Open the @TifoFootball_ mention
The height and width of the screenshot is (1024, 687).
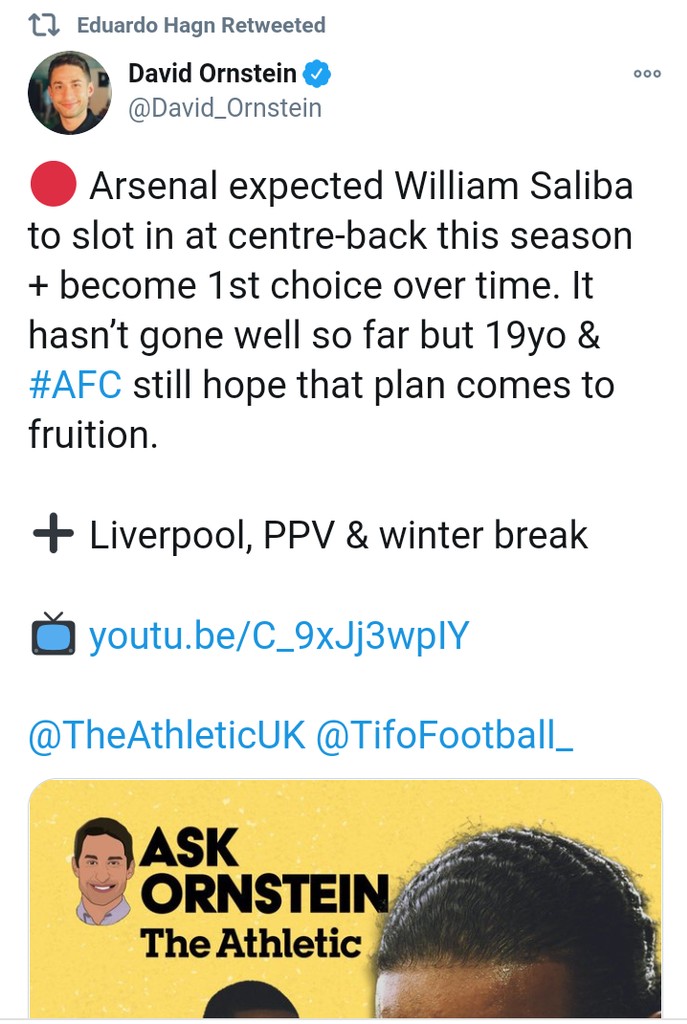click(x=445, y=735)
